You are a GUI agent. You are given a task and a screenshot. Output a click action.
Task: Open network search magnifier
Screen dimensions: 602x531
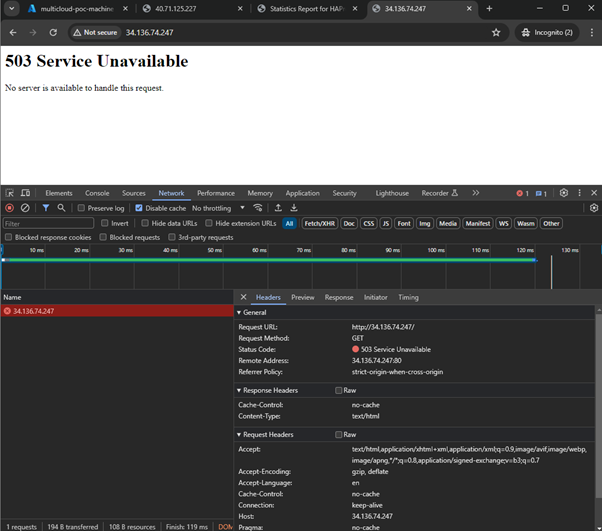61,208
